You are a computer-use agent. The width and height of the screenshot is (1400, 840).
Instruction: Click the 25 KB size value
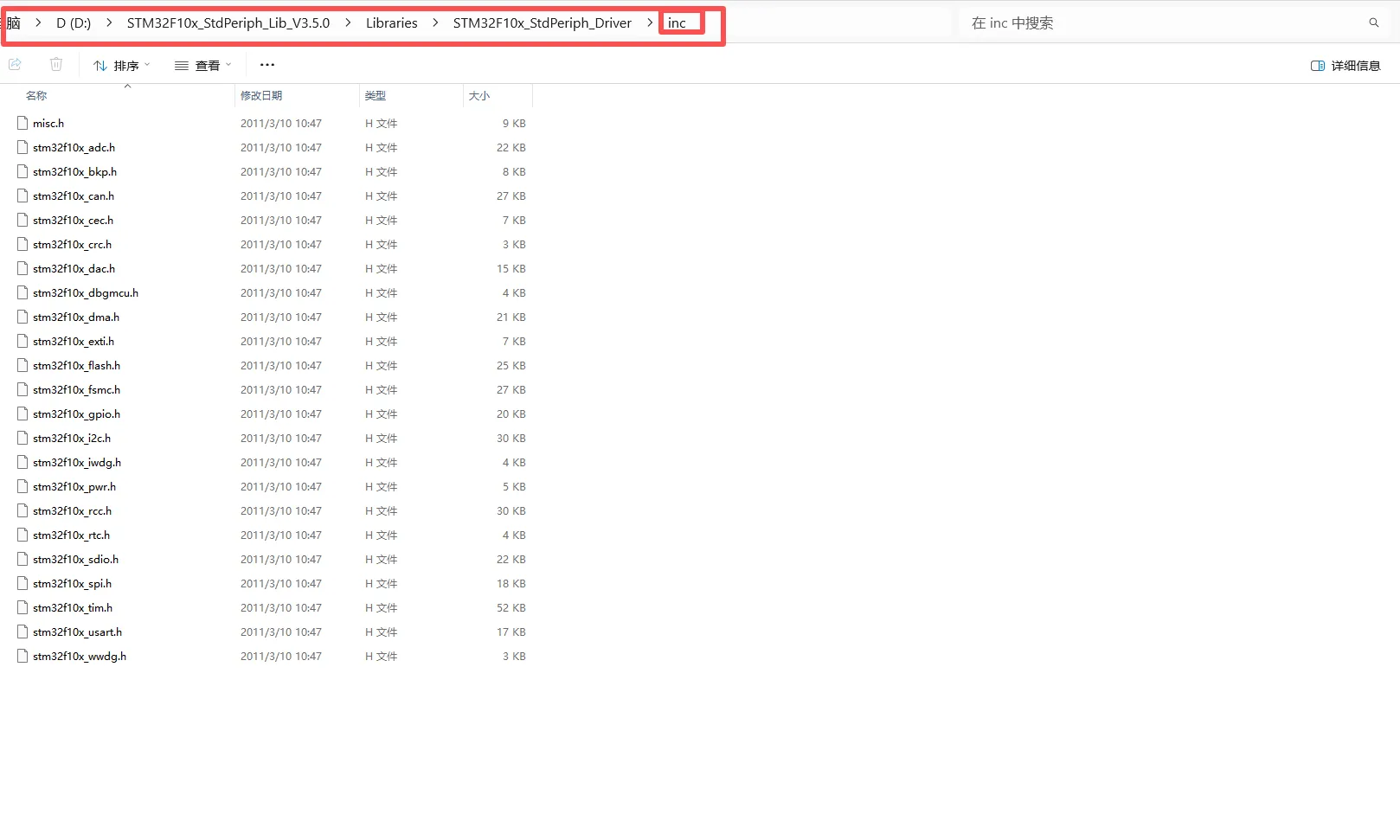point(511,366)
